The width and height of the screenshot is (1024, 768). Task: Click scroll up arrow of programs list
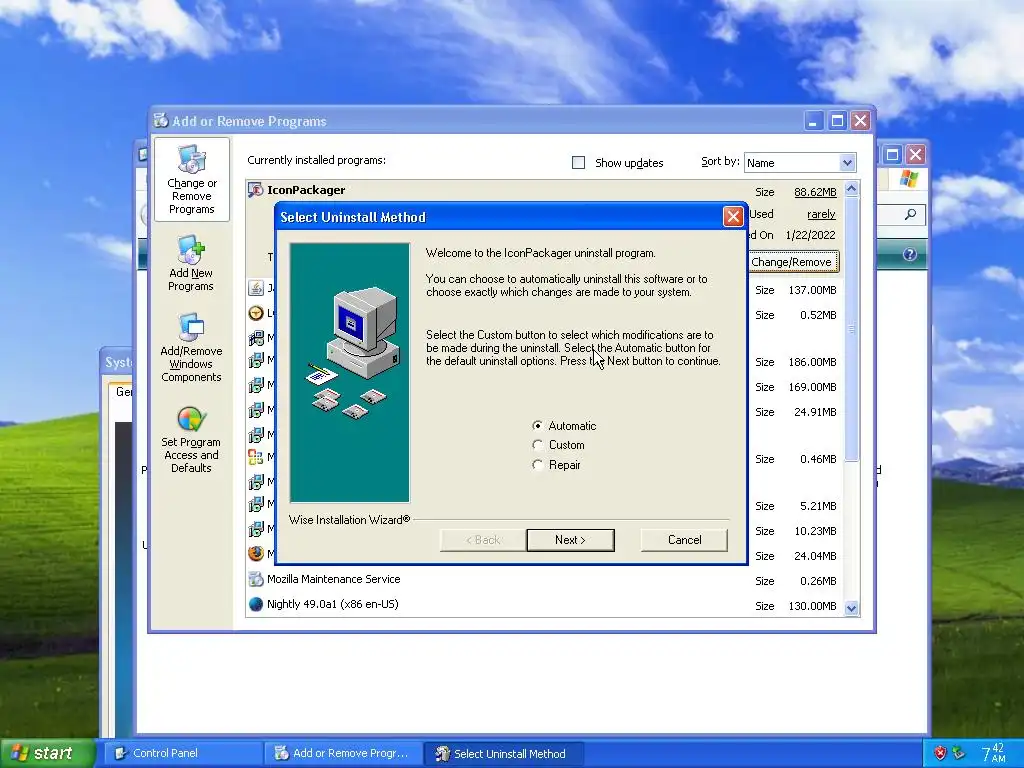[851, 189]
